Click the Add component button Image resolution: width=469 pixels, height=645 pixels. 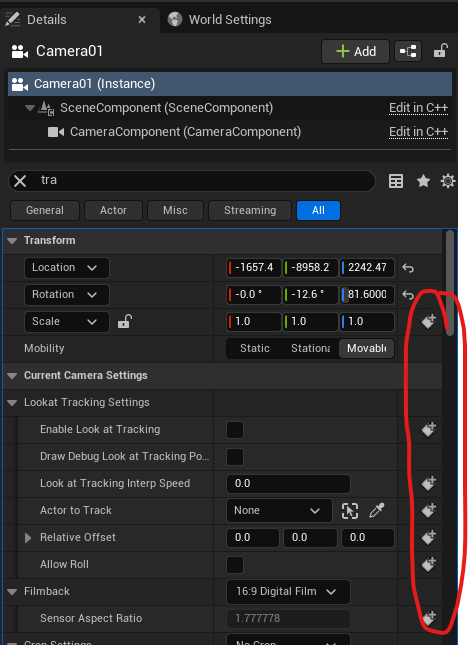point(355,51)
